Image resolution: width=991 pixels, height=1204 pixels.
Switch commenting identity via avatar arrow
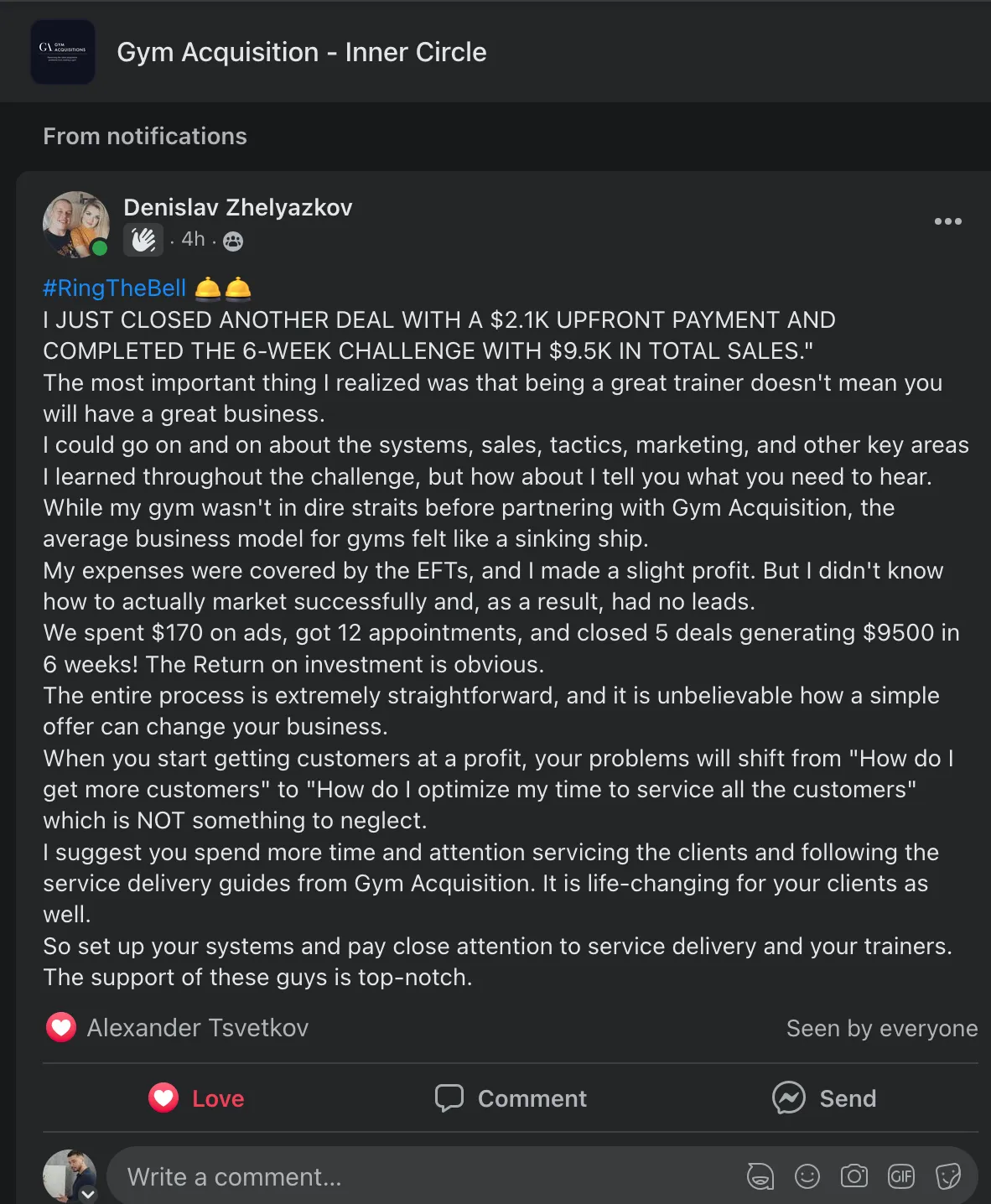pos(88,1194)
